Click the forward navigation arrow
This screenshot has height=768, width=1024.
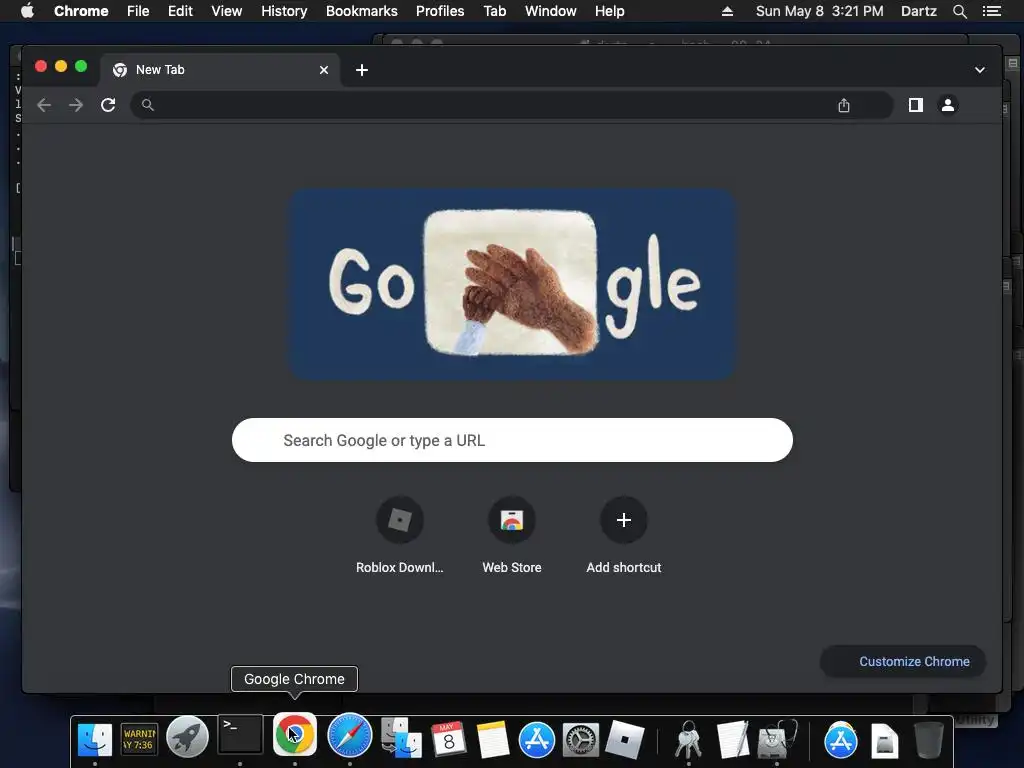pos(76,104)
